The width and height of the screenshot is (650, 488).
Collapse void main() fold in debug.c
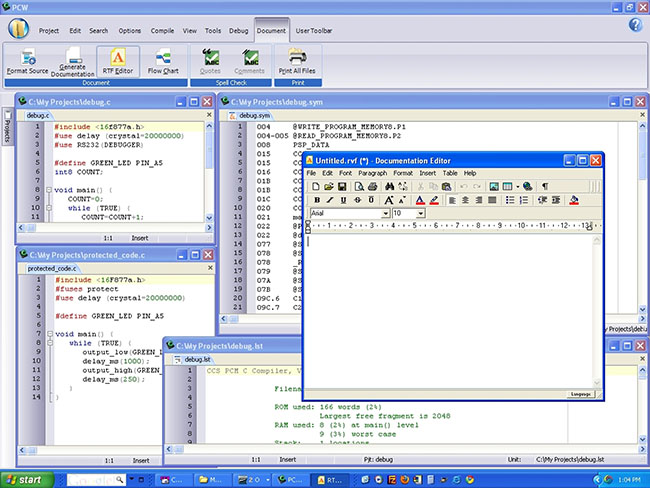(x=49, y=190)
